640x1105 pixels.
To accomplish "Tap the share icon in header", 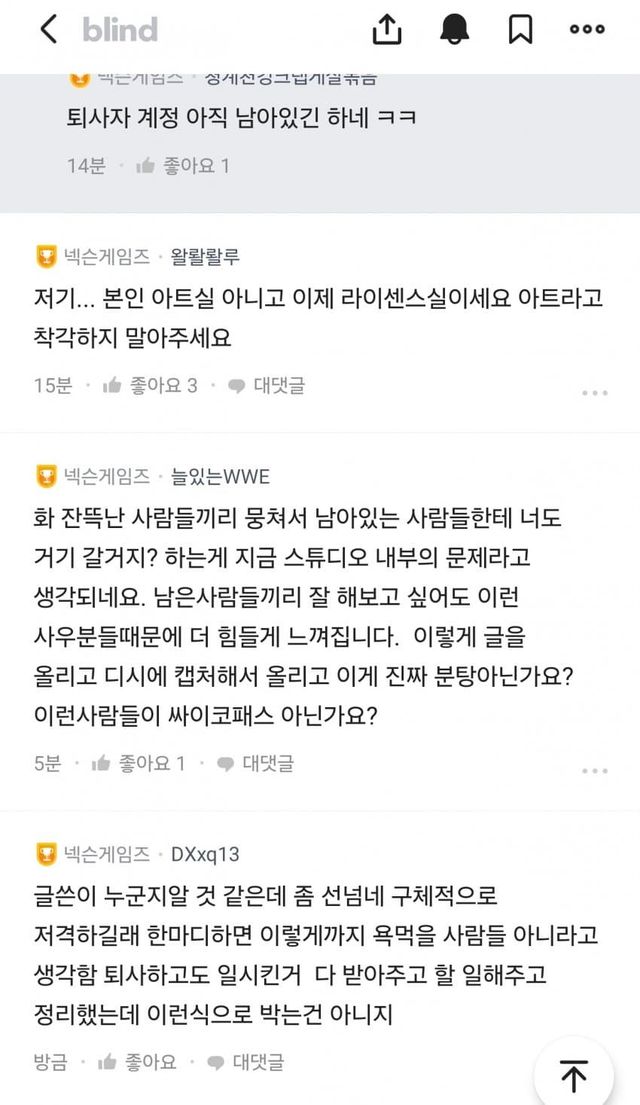I will (x=387, y=30).
